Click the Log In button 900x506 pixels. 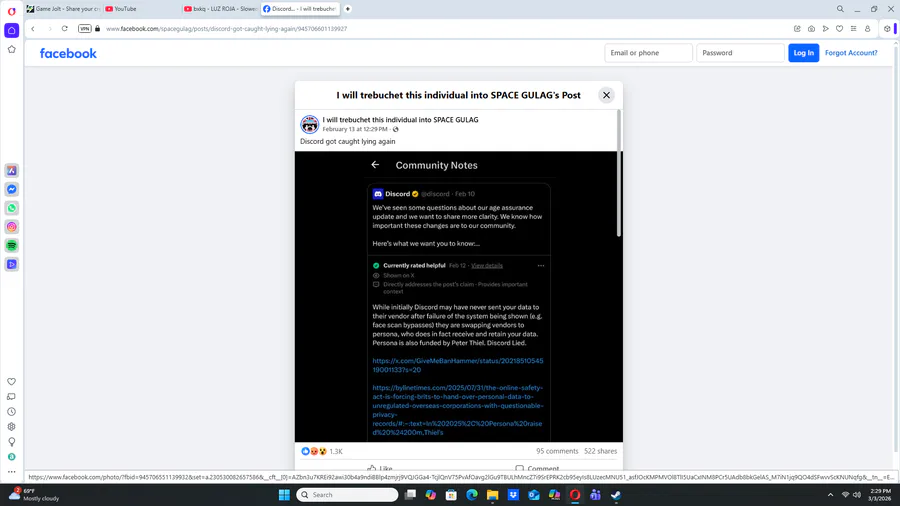[x=803, y=53]
